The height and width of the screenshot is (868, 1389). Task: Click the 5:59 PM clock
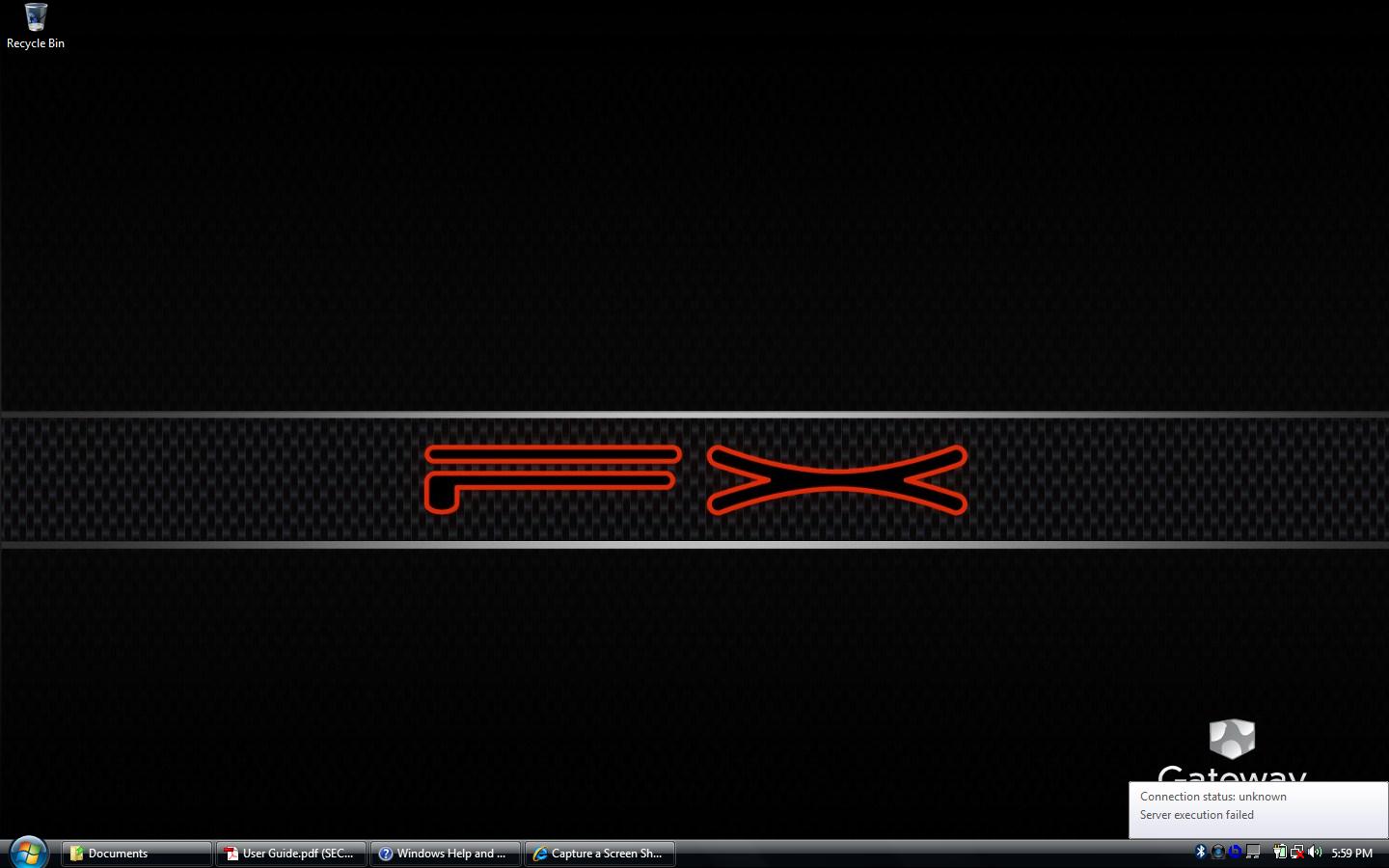point(1351,854)
